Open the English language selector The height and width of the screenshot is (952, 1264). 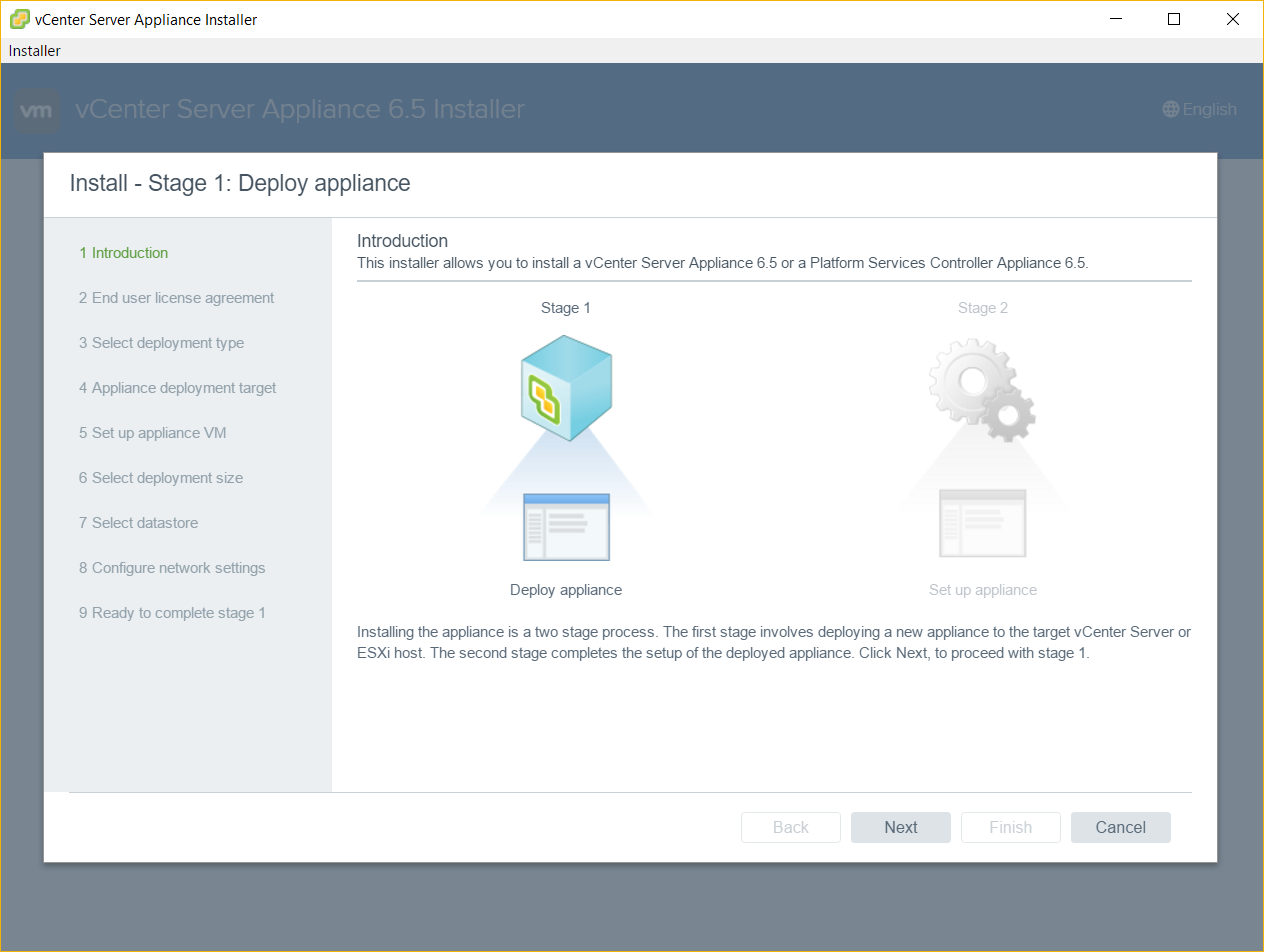1200,110
